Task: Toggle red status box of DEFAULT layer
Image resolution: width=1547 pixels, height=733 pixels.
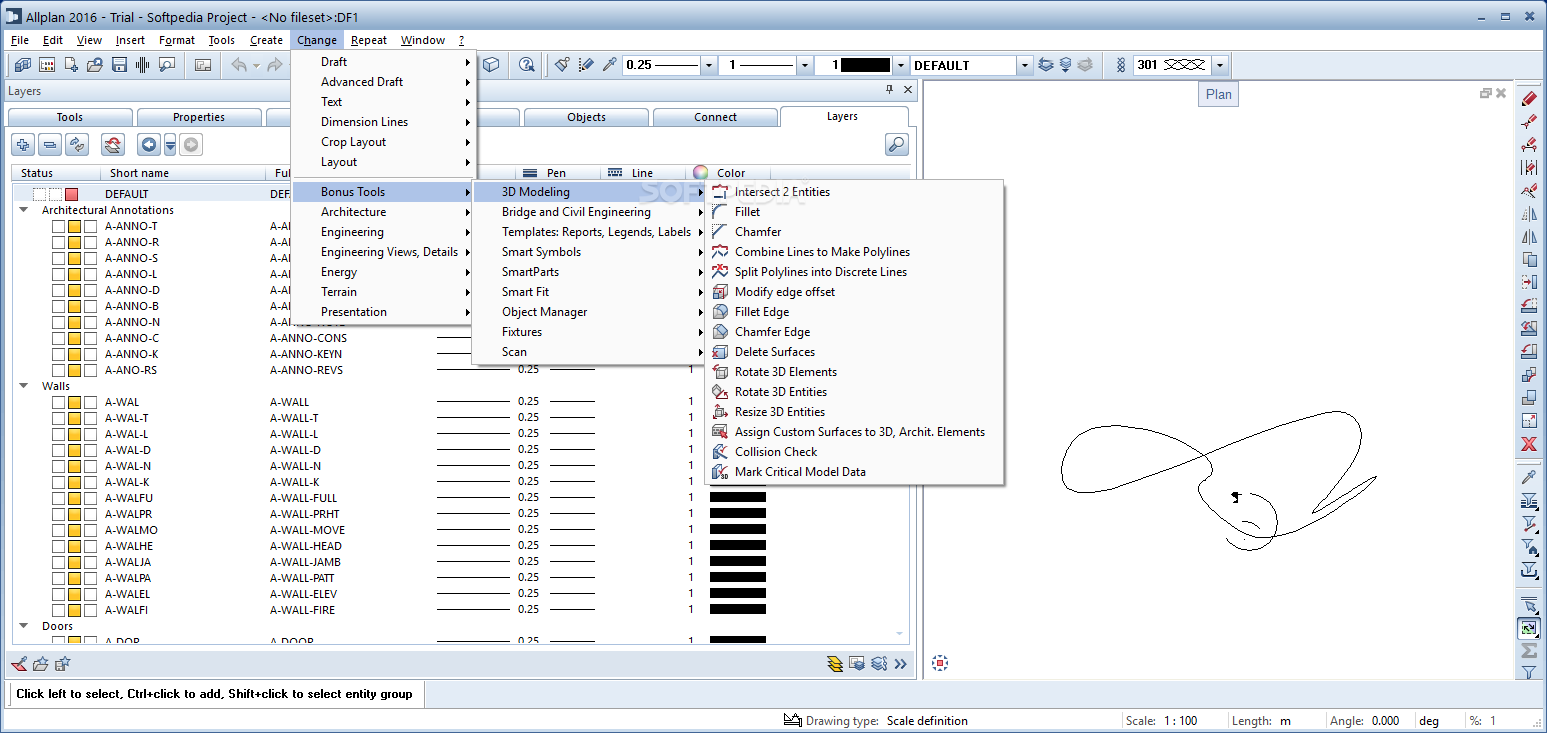Action: click(71, 194)
